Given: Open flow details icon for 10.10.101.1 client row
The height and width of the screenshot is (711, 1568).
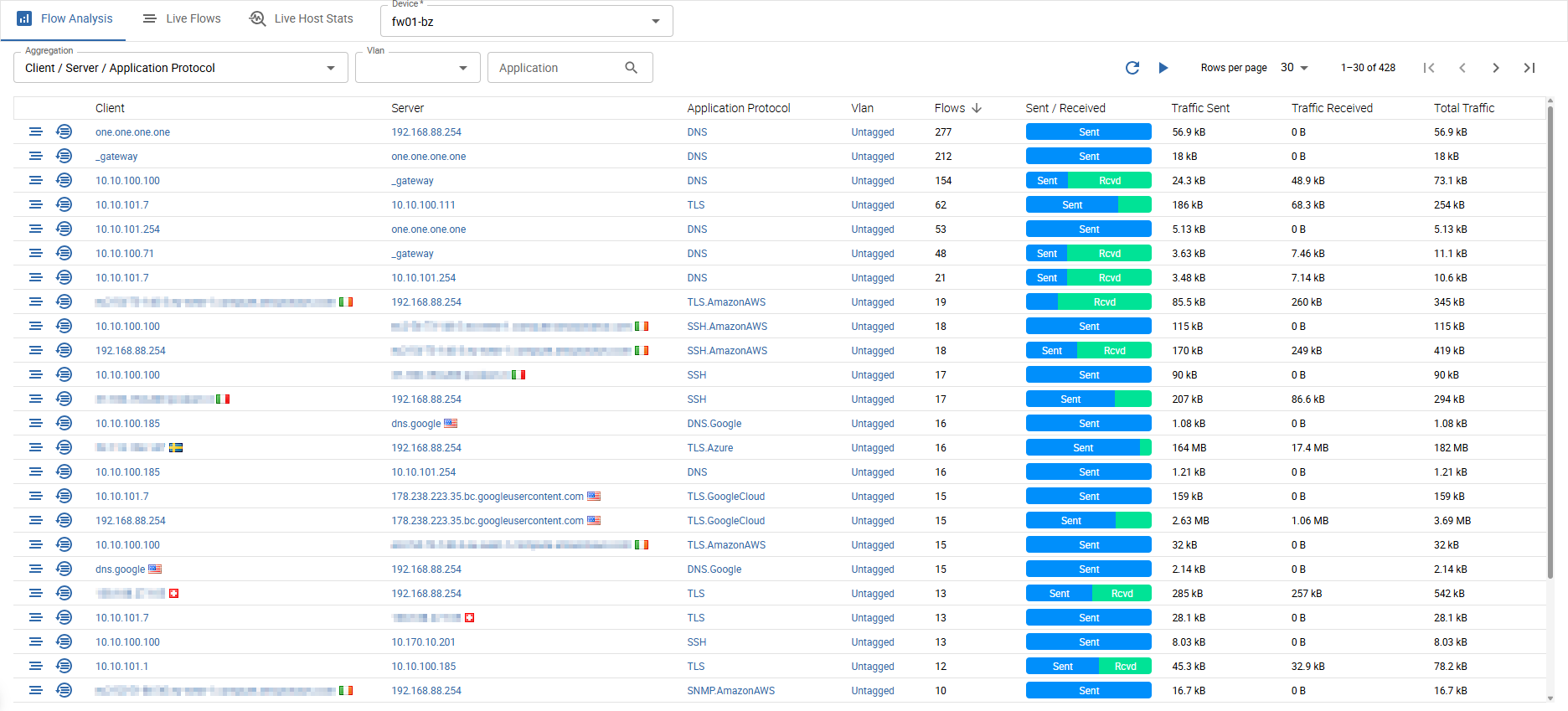Looking at the screenshot, I should coord(64,667).
